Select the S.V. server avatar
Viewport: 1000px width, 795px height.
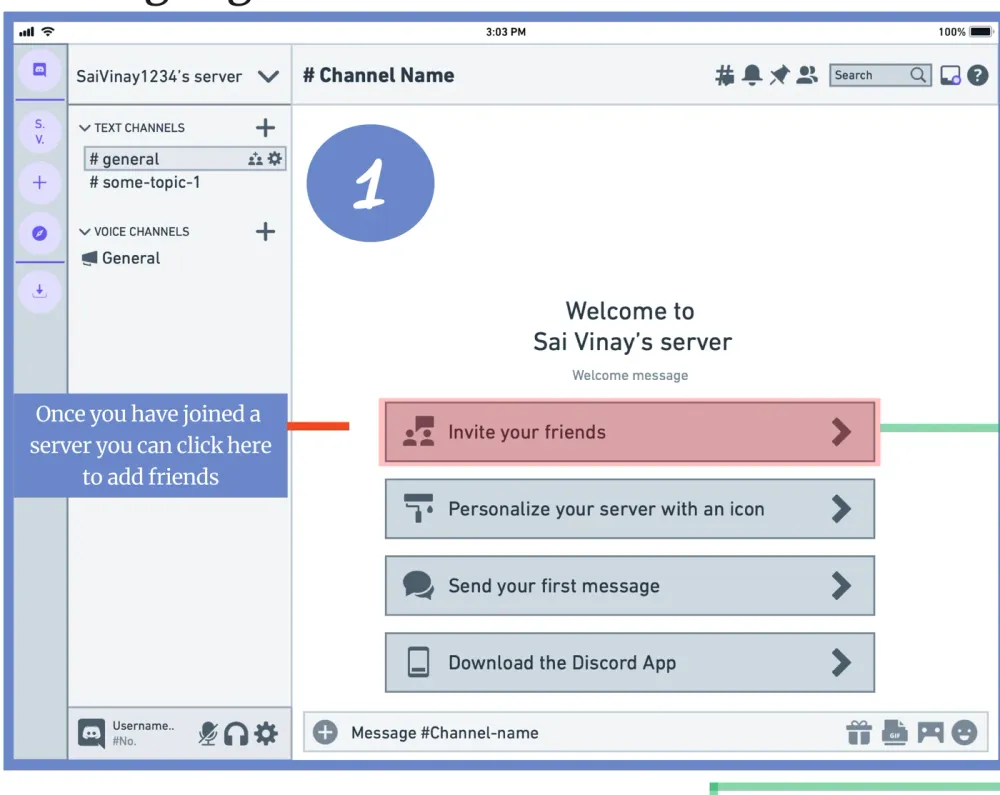(x=40, y=131)
